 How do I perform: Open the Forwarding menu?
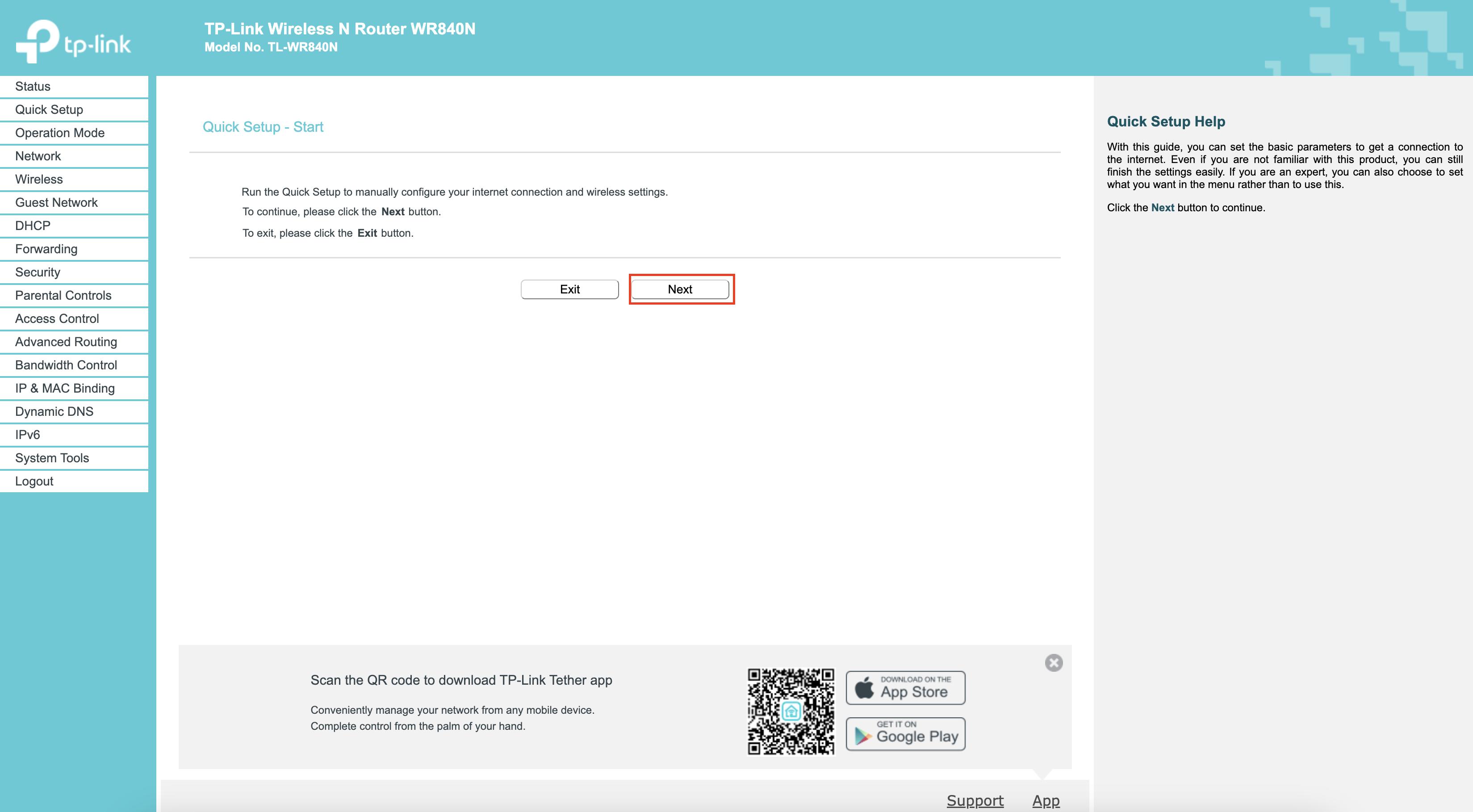74,249
